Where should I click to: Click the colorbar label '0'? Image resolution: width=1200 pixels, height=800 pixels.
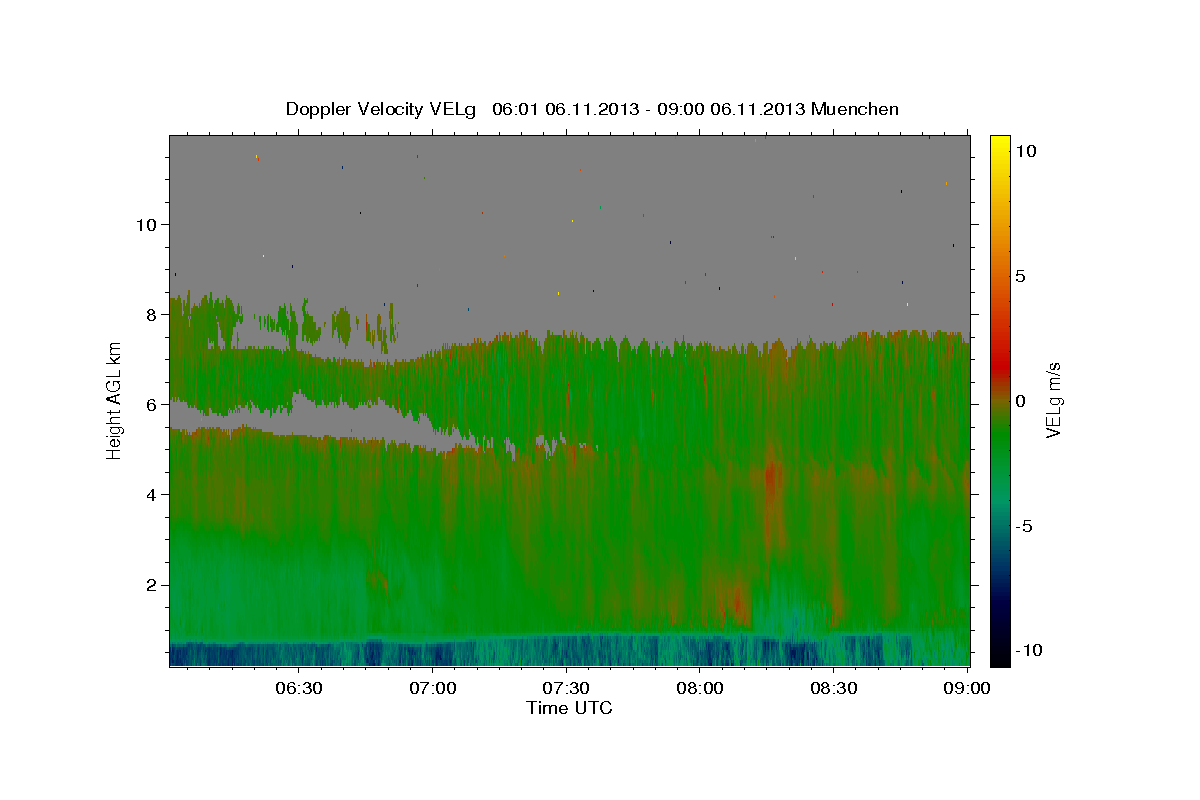1020,401
